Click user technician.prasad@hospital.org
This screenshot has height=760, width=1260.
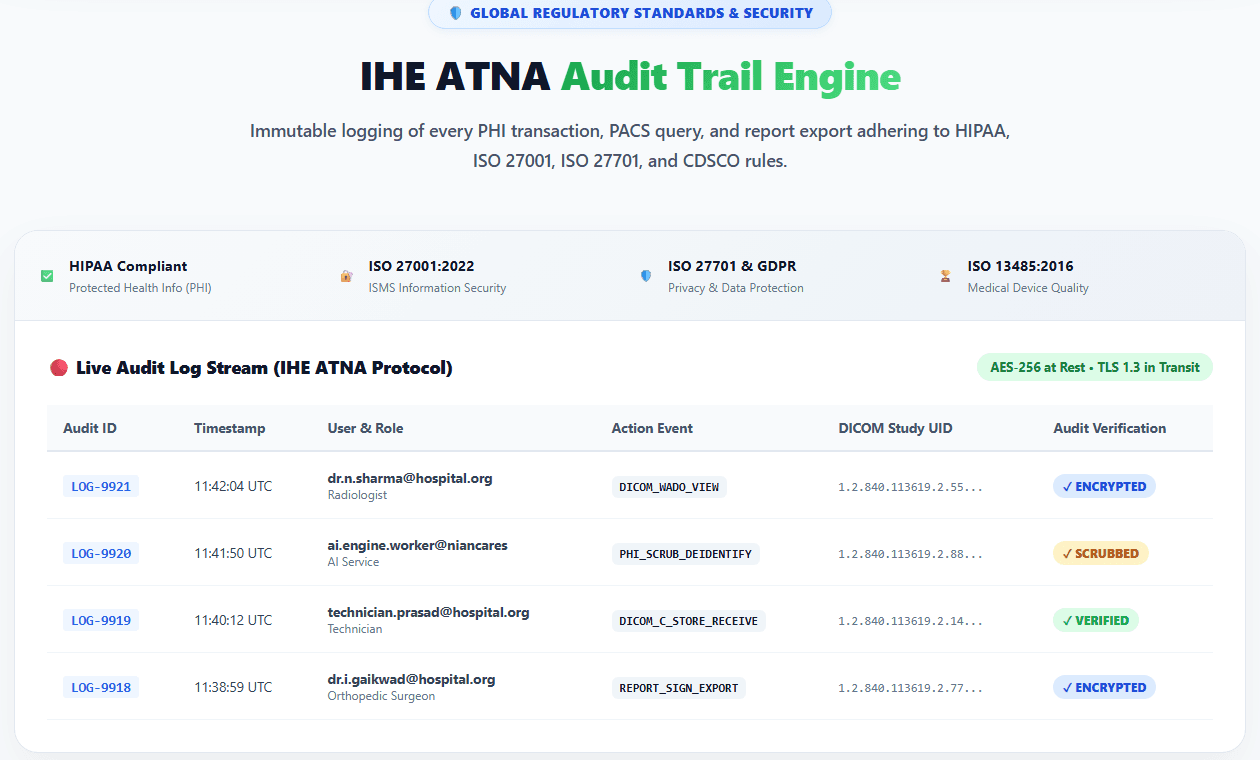429,612
